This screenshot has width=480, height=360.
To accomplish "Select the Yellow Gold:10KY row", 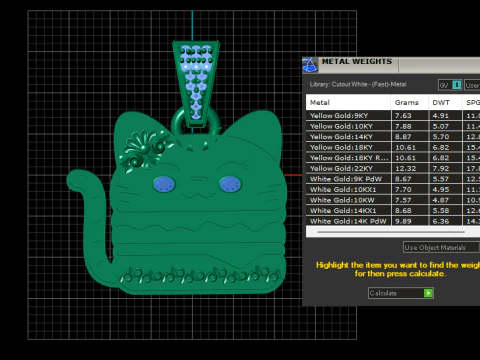I will [393, 126].
